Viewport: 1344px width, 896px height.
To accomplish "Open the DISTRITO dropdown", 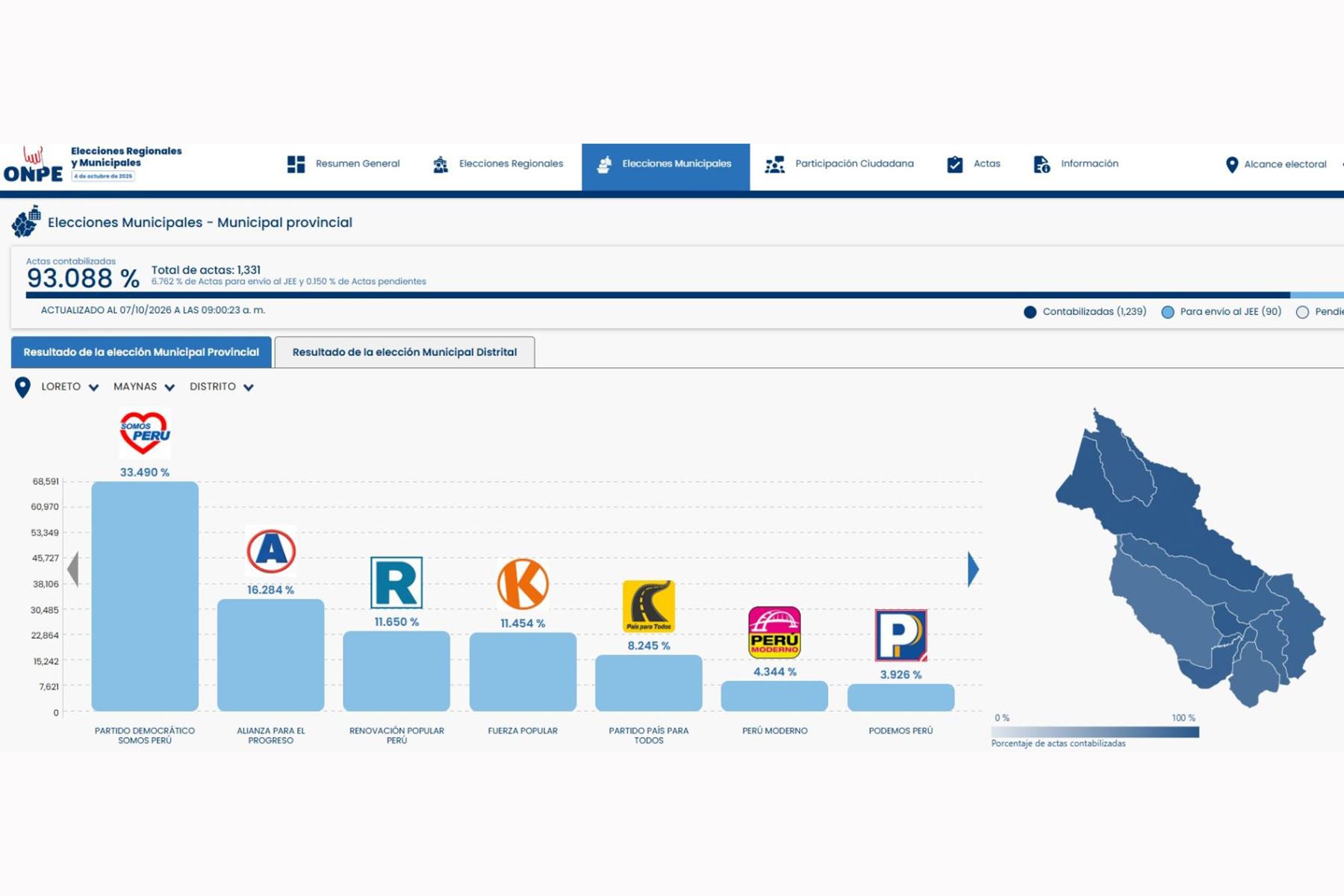I will click(222, 387).
